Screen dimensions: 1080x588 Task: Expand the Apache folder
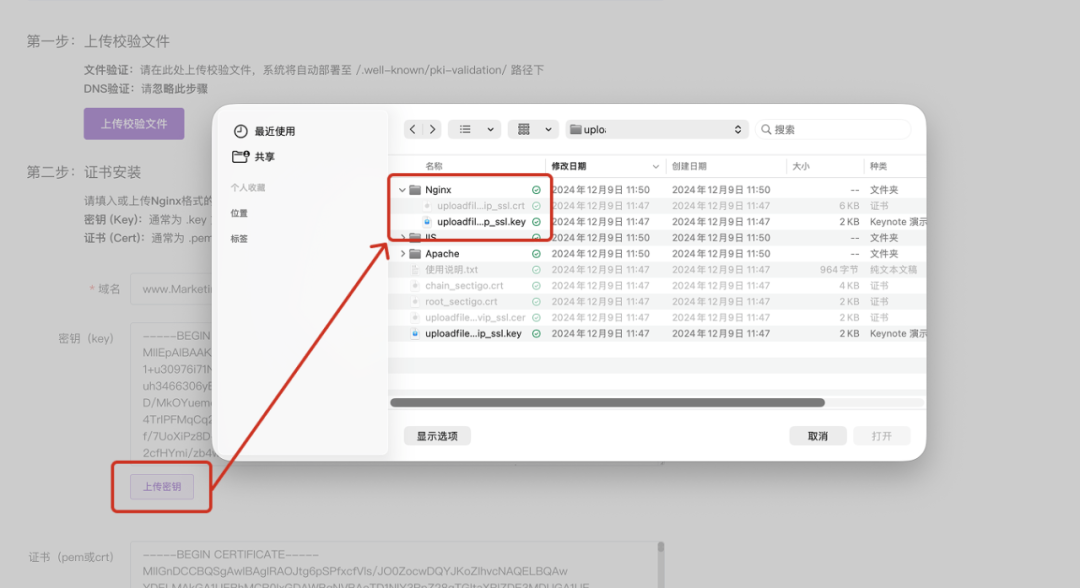coord(402,253)
